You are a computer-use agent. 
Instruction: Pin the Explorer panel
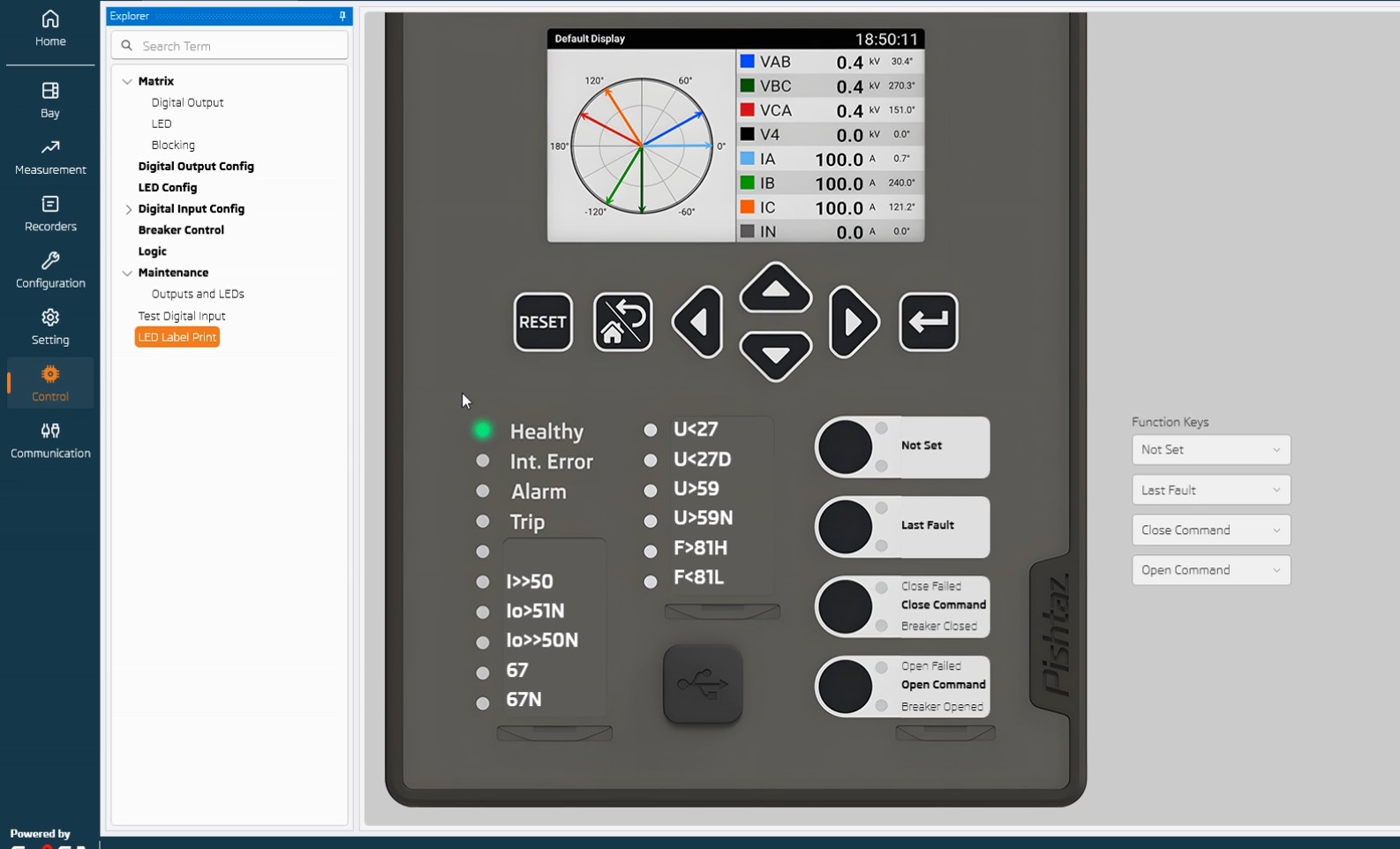pos(342,16)
